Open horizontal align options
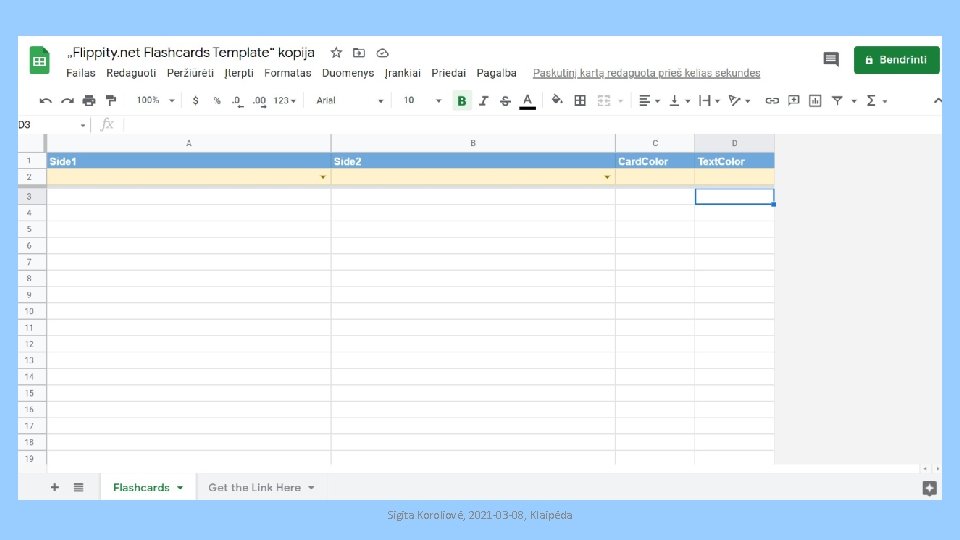Image resolution: width=960 pixels, height=540 pixels. click(649, 100)
